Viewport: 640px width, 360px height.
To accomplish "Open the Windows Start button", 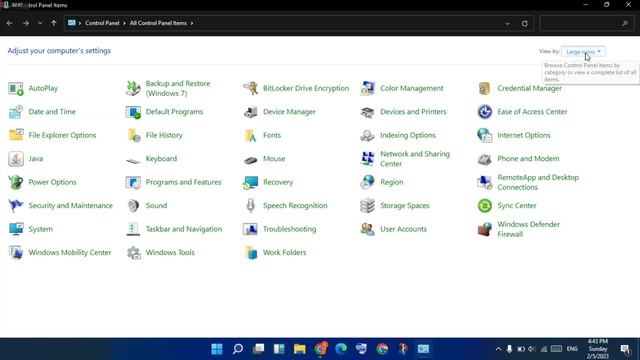I will tap(217, 349).
